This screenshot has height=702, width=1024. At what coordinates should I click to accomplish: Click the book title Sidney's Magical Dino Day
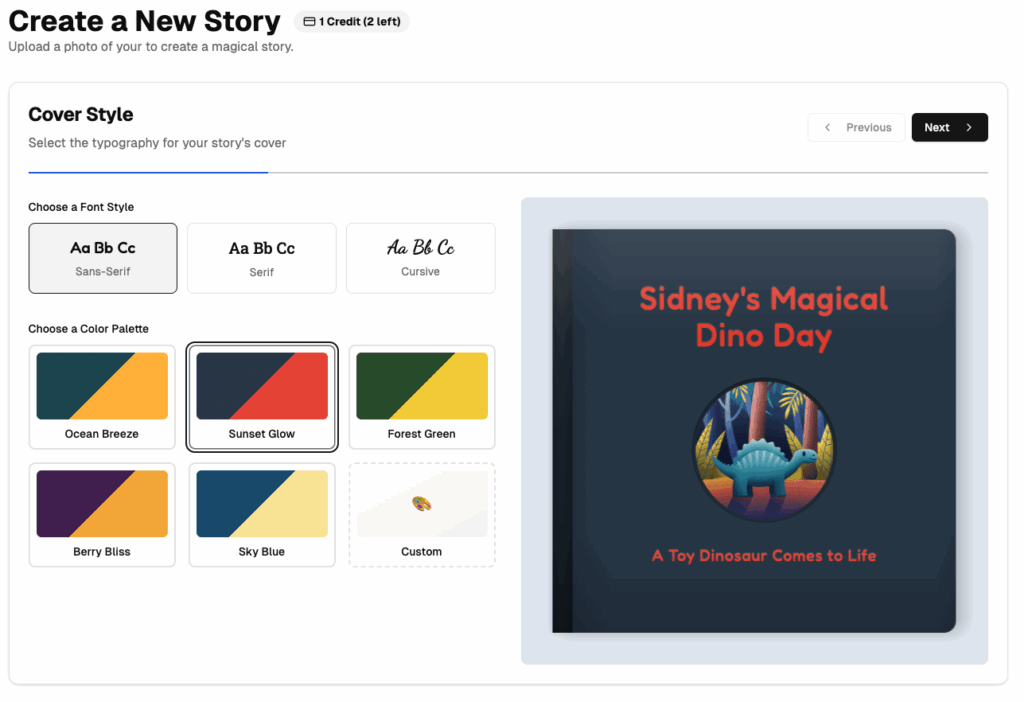(763, 316)
